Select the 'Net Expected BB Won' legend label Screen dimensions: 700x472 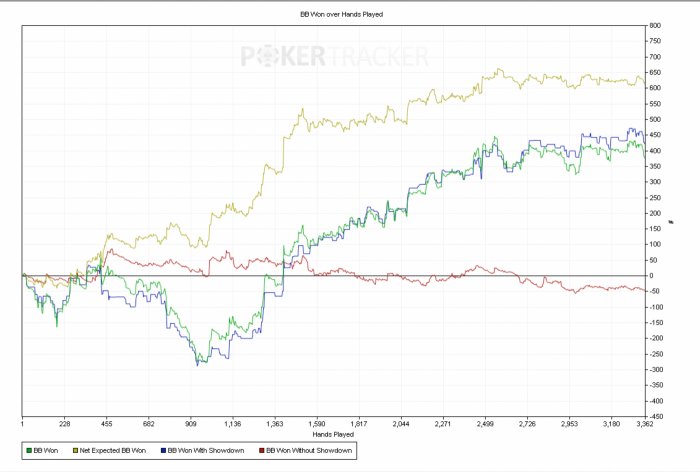pyautogui.click(x=112, y=451)
